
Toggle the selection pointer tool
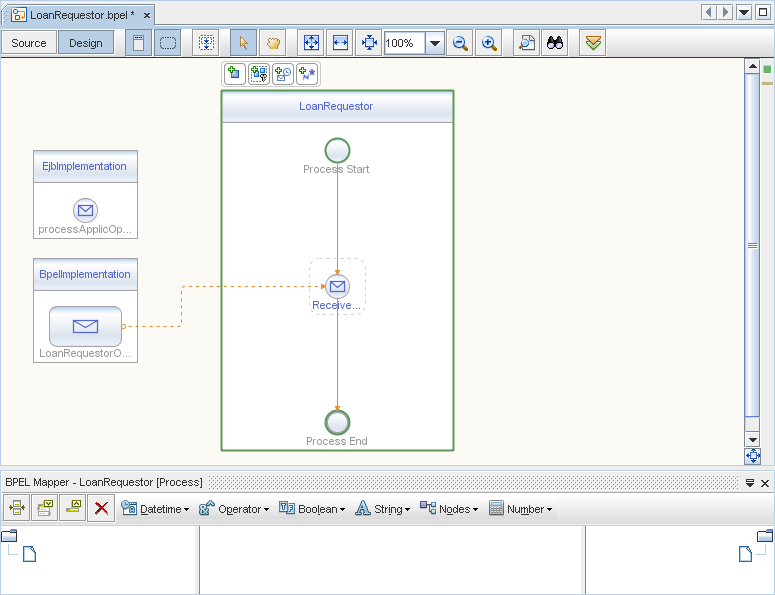click(x=243, y=43)
